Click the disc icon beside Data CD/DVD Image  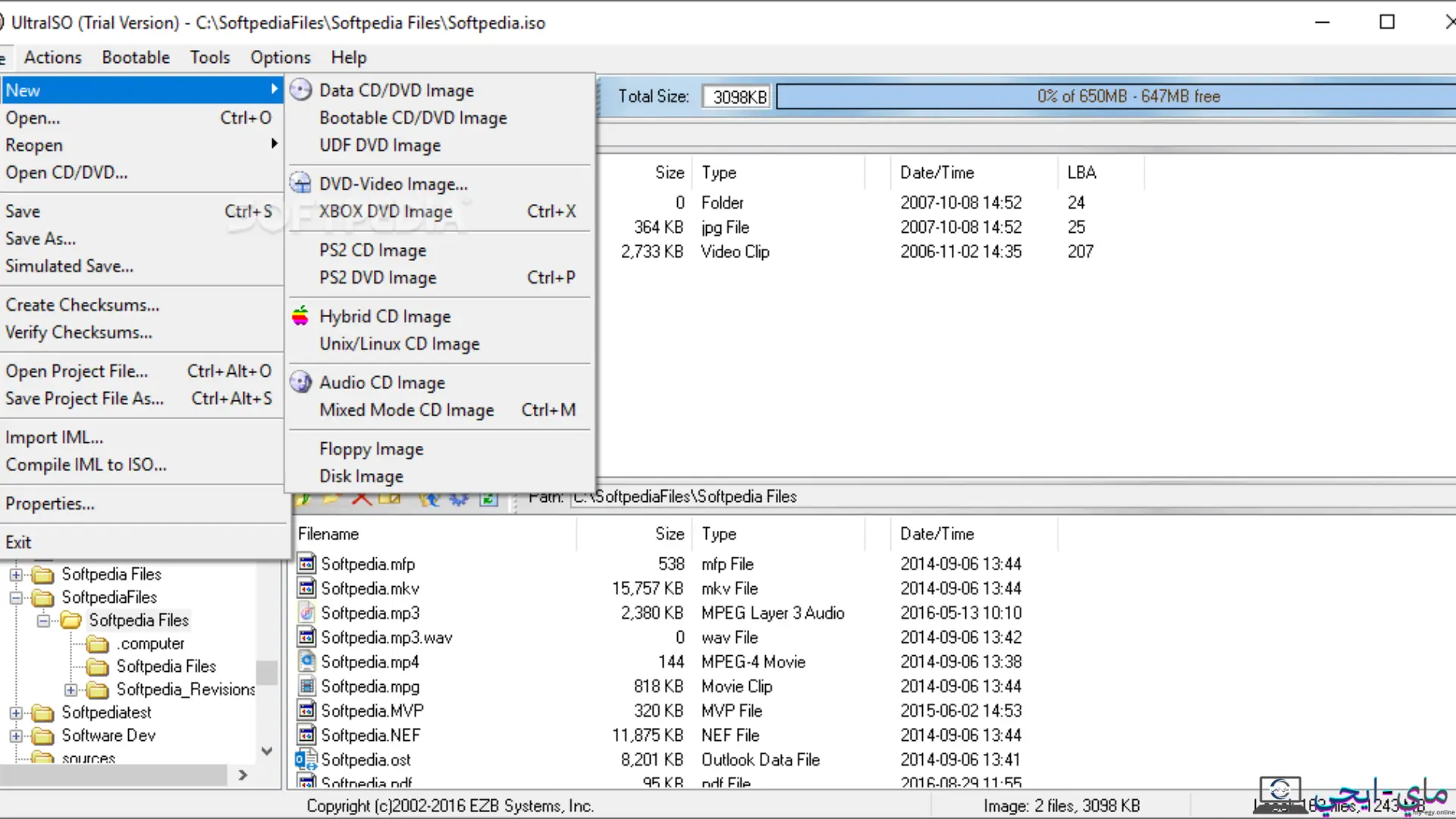301,90
